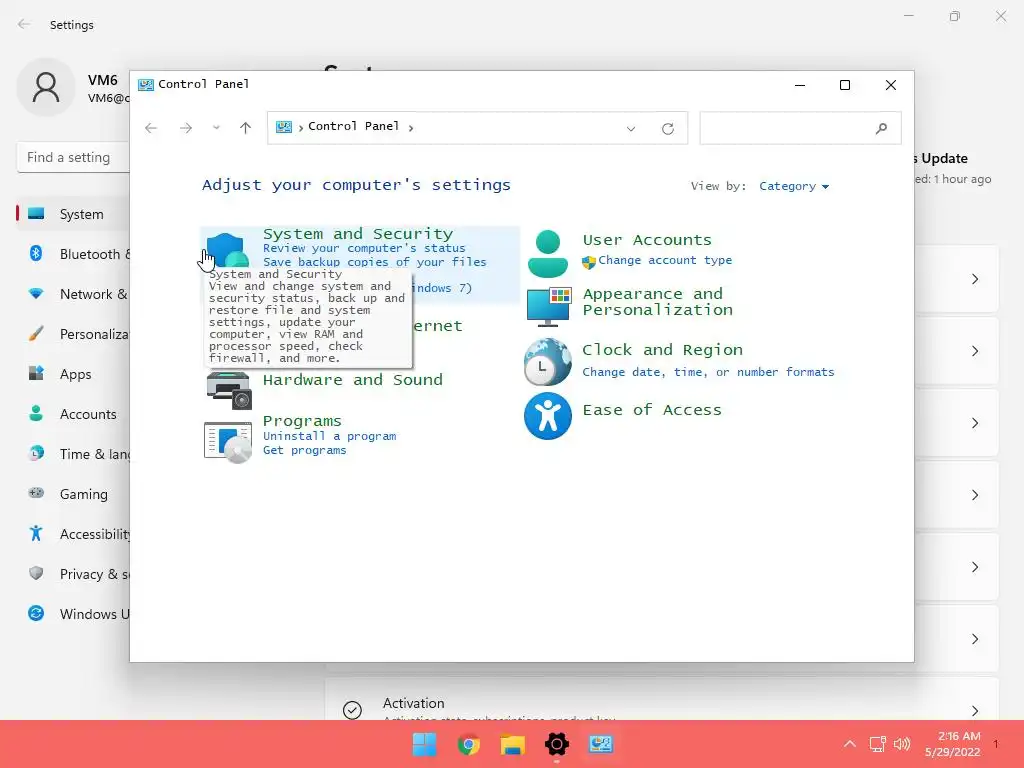The image size is (1024, 768).
Task: Click the breadcrumb arrow before Control Panel
Action: click(x=300, y=128)
